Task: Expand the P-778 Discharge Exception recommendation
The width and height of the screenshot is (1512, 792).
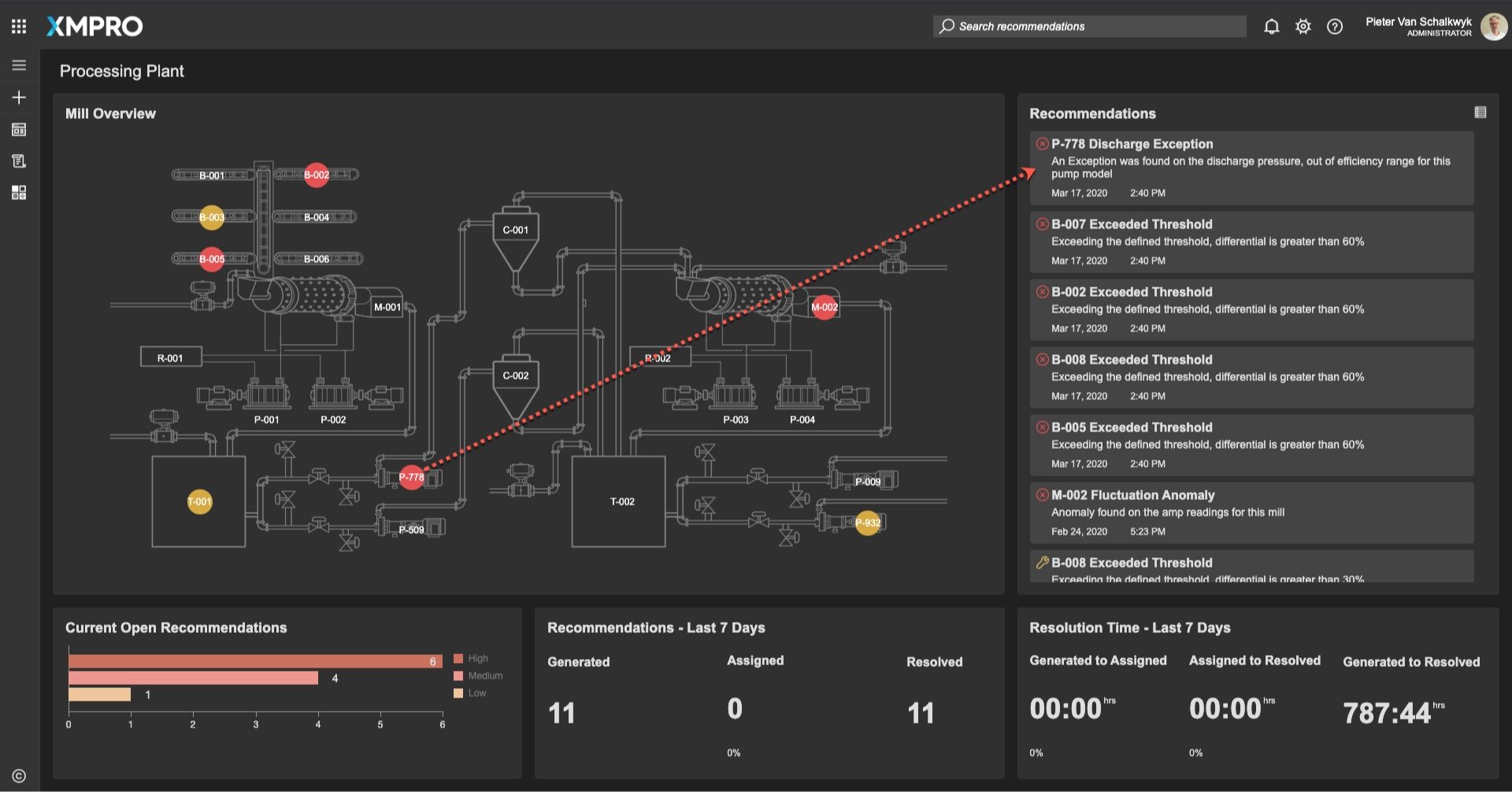Action: tap(1251, 168)
